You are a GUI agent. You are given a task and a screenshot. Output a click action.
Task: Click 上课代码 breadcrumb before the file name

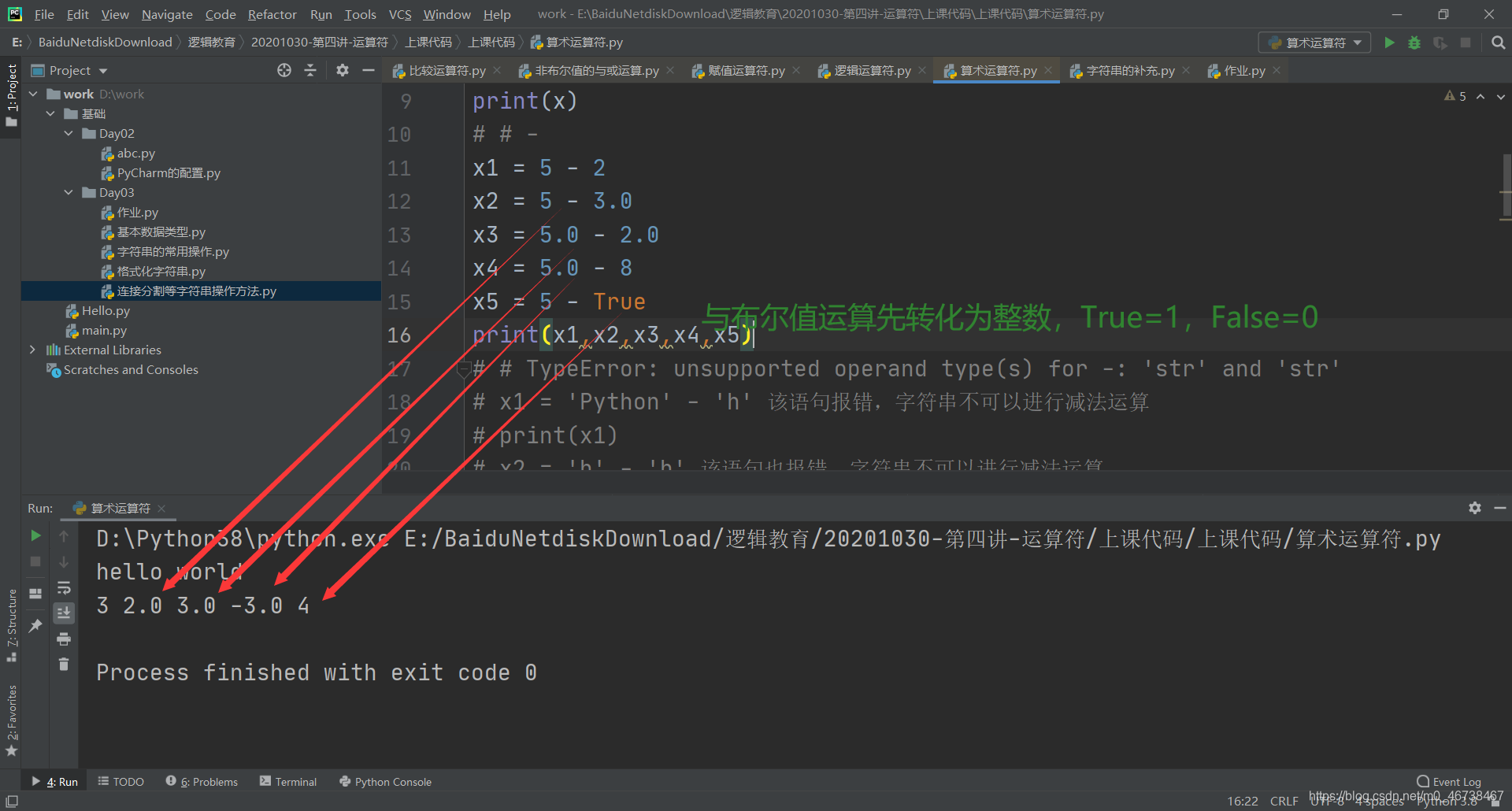(491, 43)
